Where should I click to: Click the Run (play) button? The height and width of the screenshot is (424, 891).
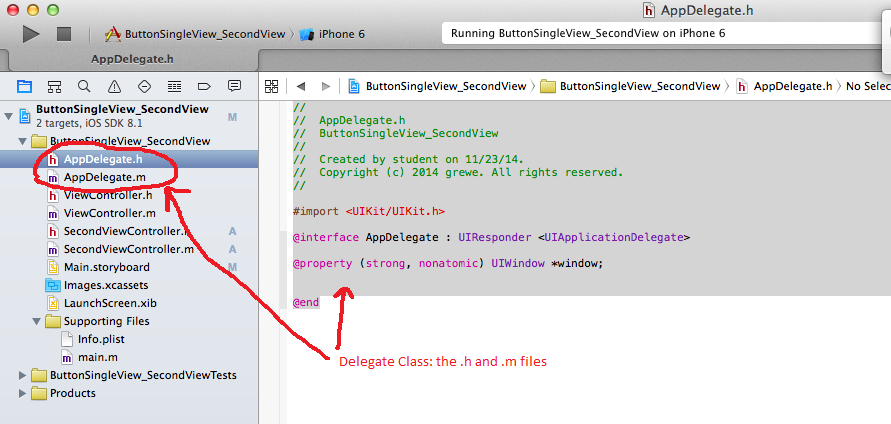click(x=31, y=33)
